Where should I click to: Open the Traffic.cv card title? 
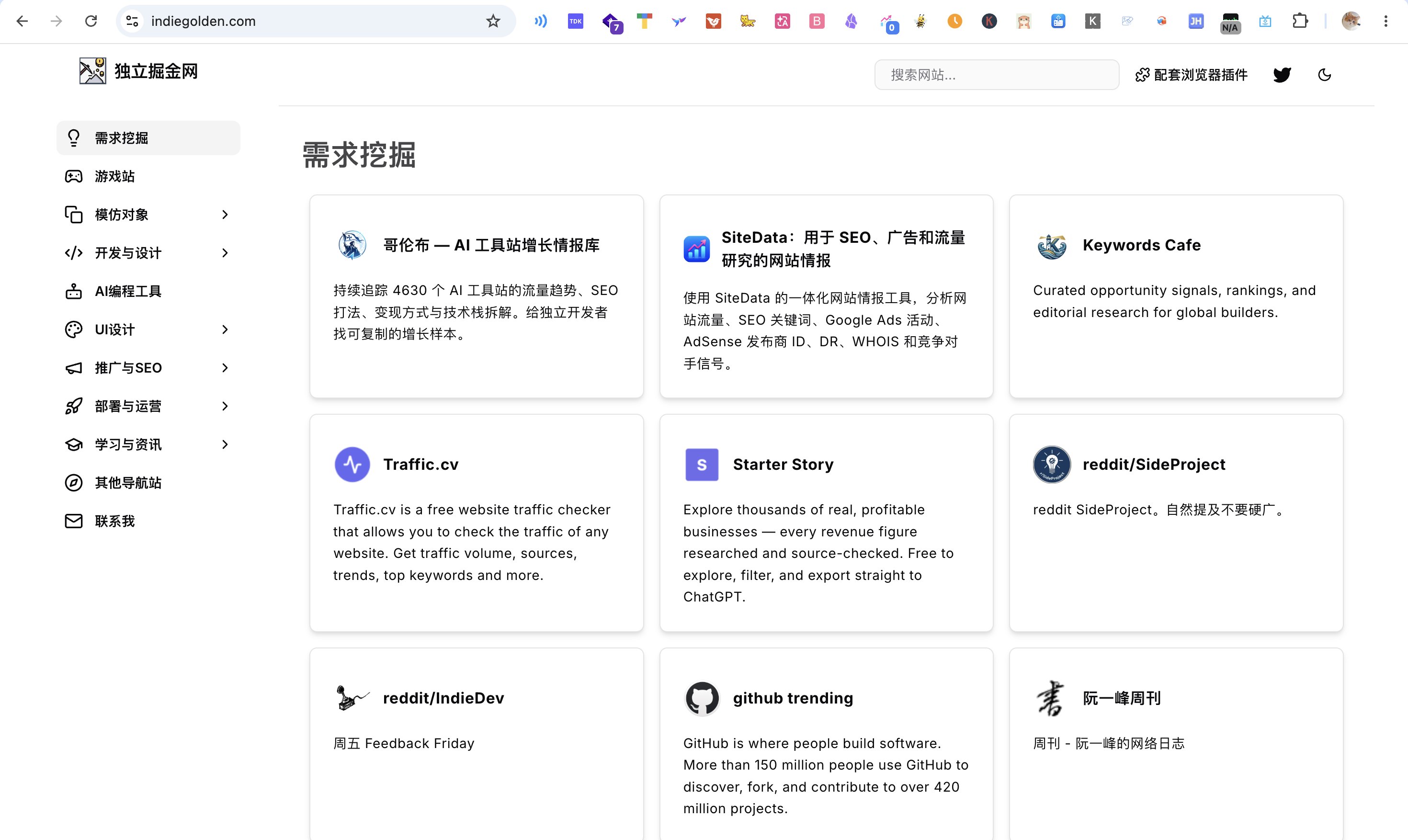click(420, 465)
